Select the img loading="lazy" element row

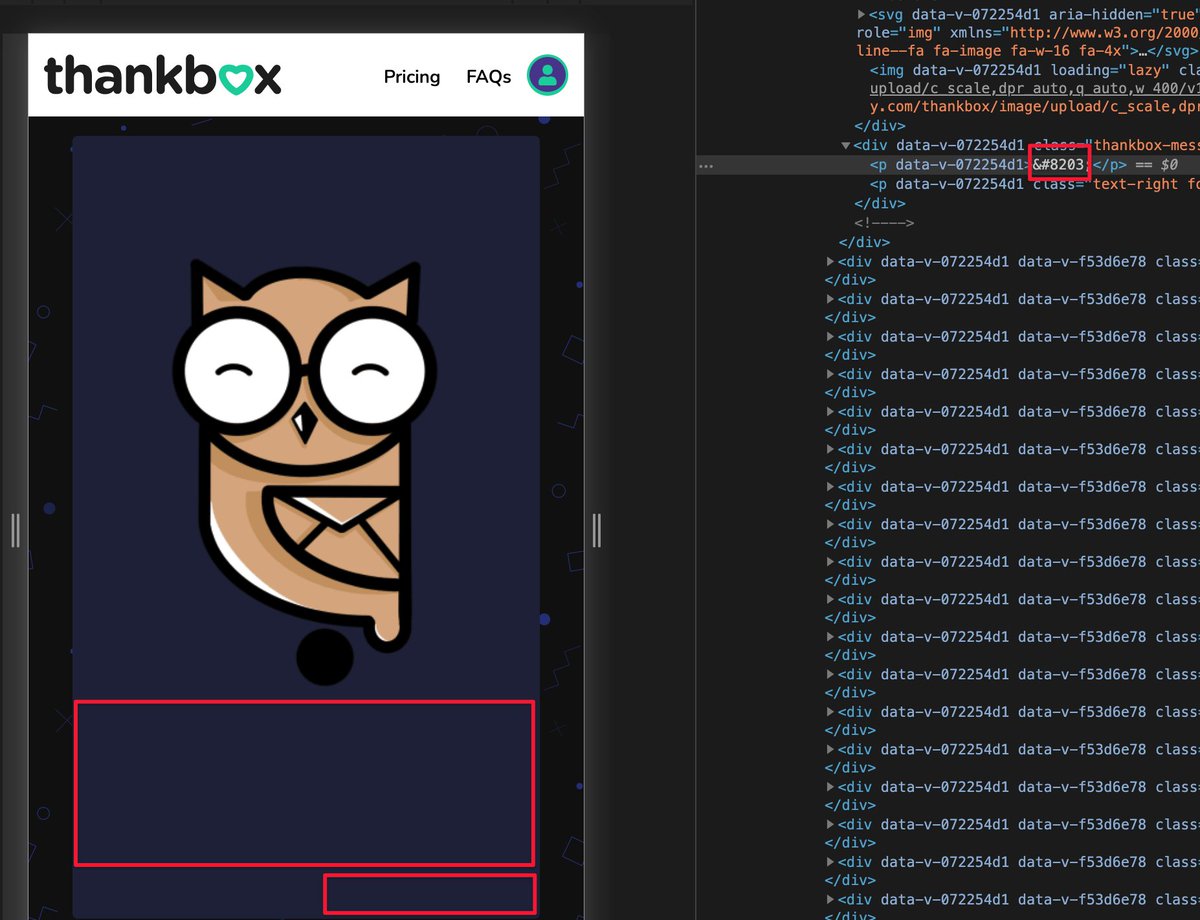tap(1034, 71)
